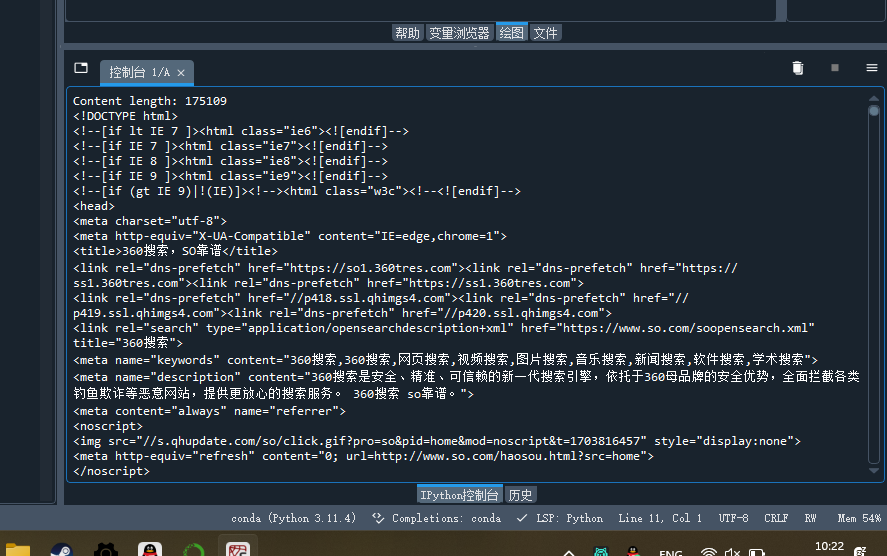Open the Wi-Fi network tray icon

tap(708, 551)
